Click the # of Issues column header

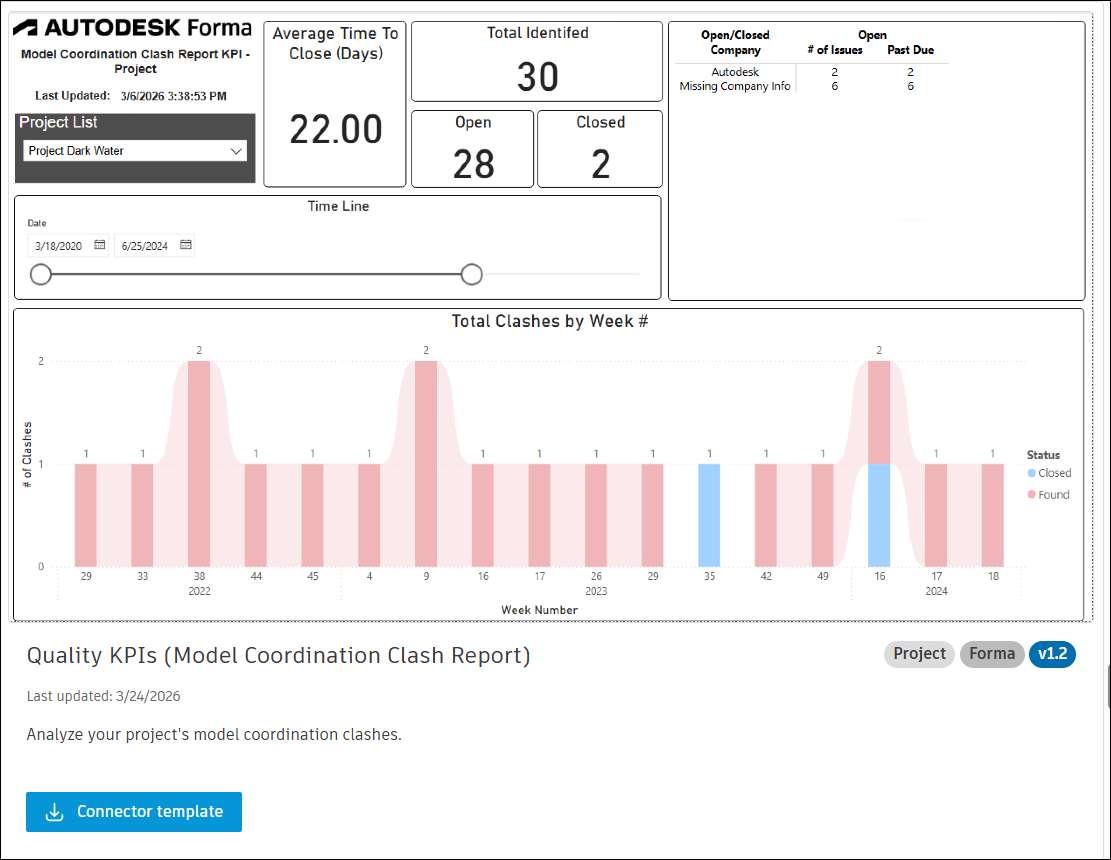pyautogui.click(x=835, y=50)
